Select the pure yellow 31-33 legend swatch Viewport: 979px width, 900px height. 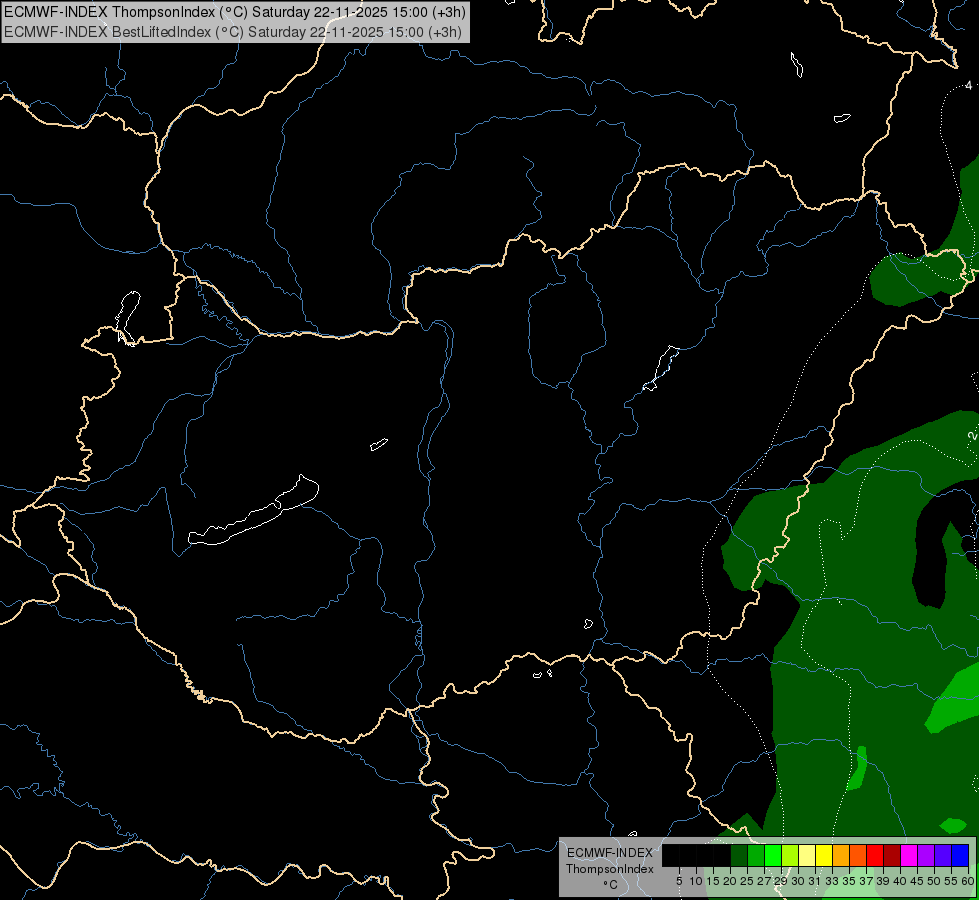click(824, 855)
